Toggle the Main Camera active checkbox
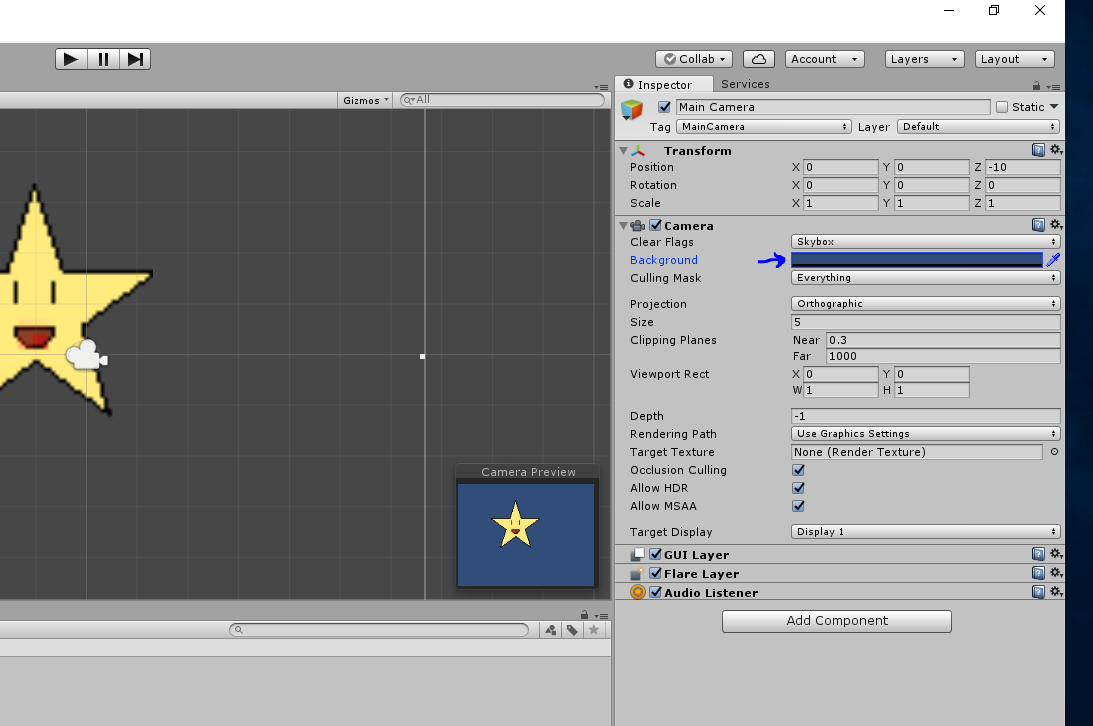Viewport: 1093px width, 726px height. click(x=664, y=107)
